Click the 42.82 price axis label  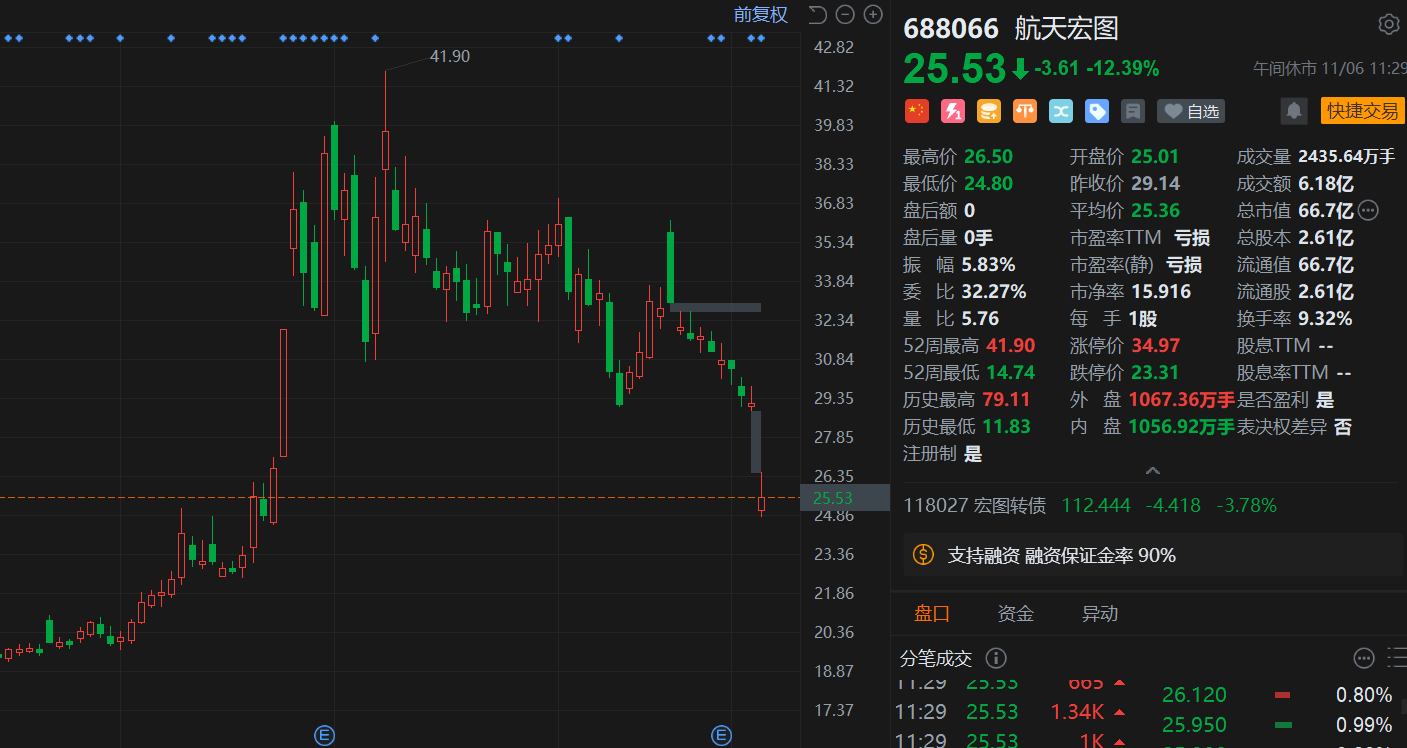(x=834, y=47)
